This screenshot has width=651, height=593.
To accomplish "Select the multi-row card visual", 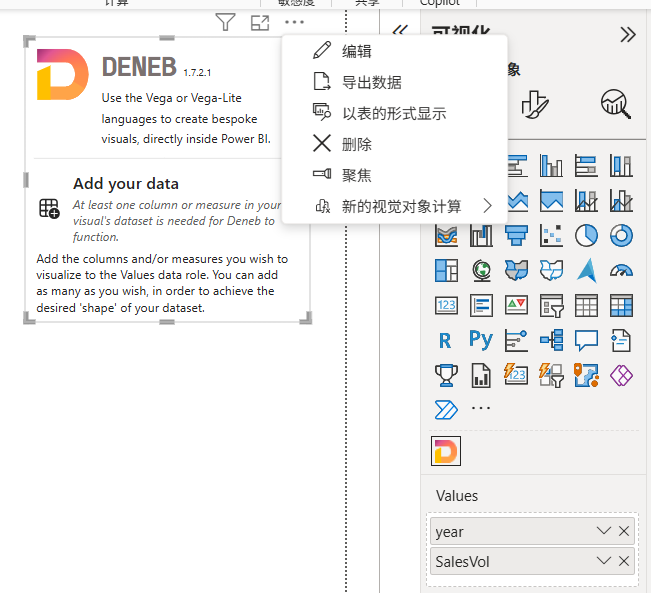I will 481,306.
